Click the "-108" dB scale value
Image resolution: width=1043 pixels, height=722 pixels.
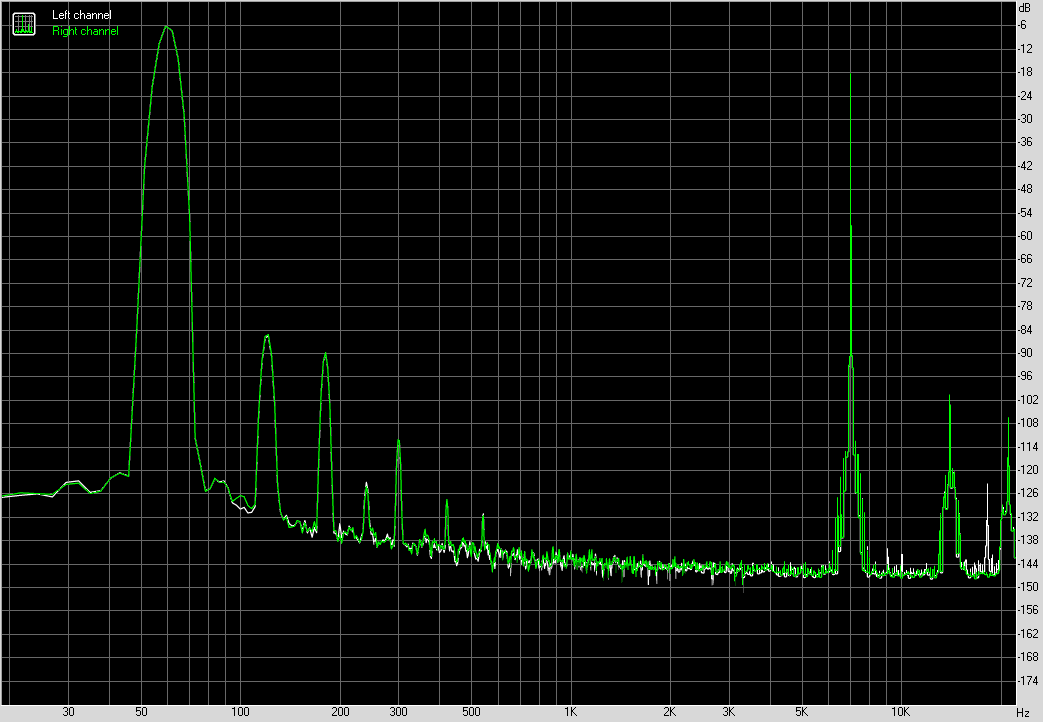(1028, 423)
